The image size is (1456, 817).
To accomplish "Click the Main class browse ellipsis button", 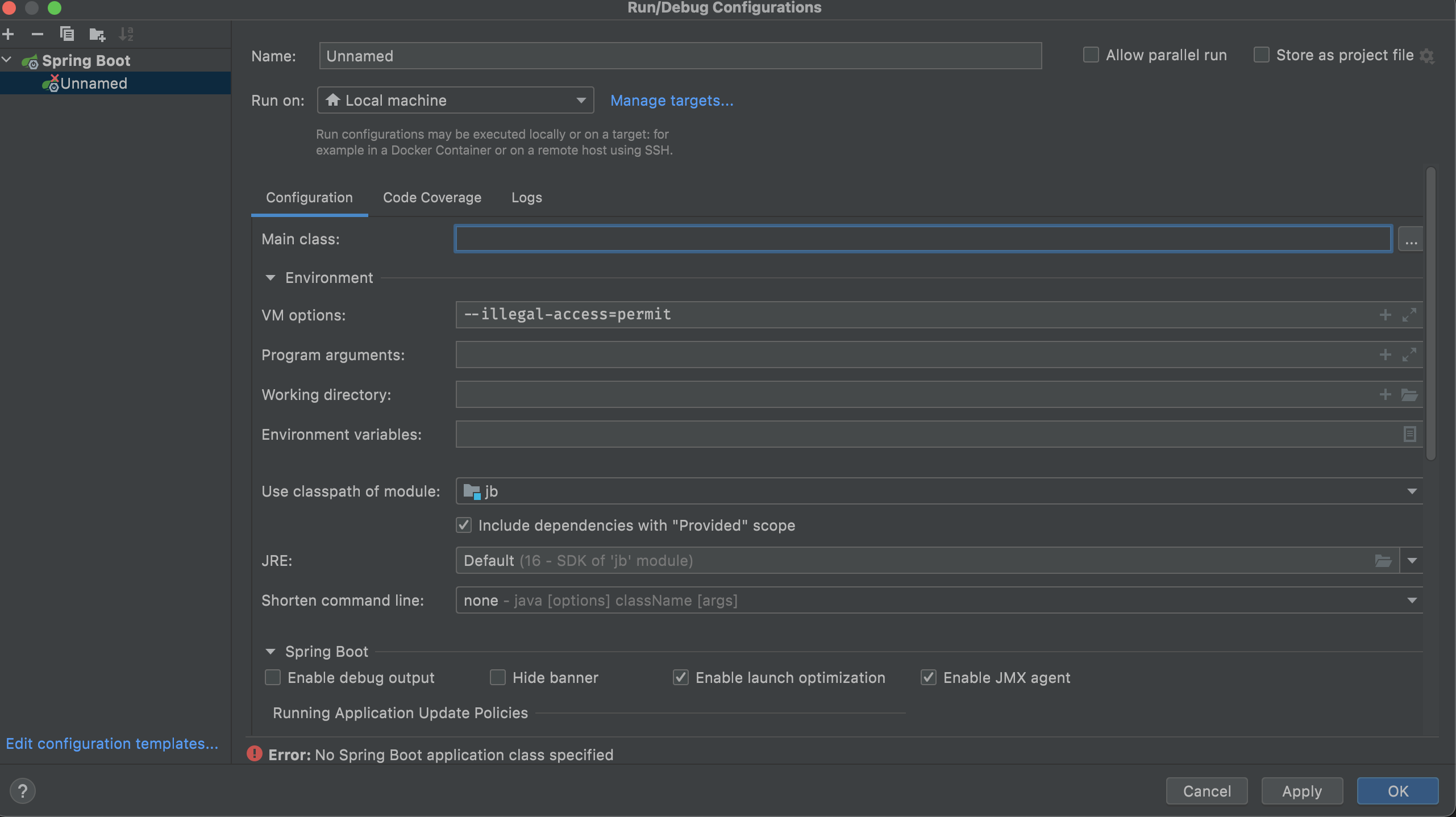I will click(x=1411, y=239).
